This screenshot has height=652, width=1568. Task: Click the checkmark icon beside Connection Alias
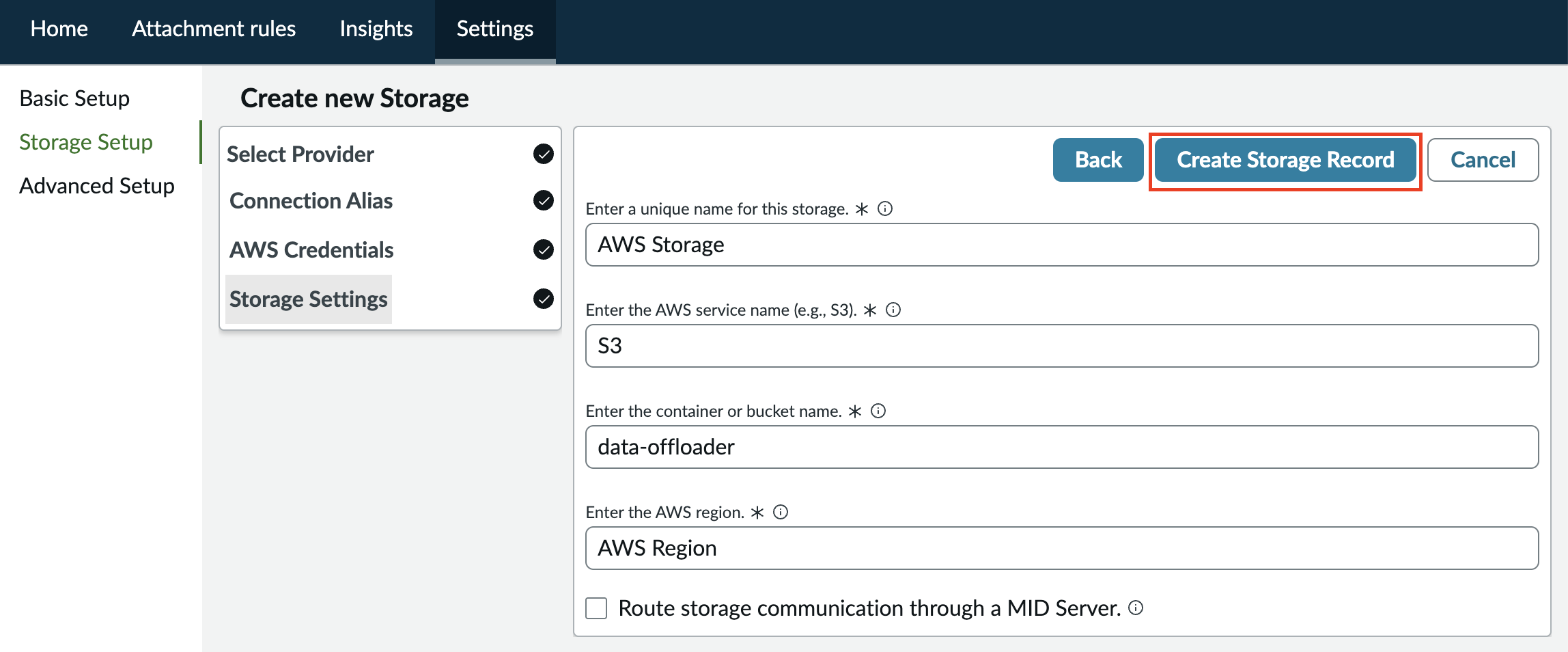tap(544, 200)
